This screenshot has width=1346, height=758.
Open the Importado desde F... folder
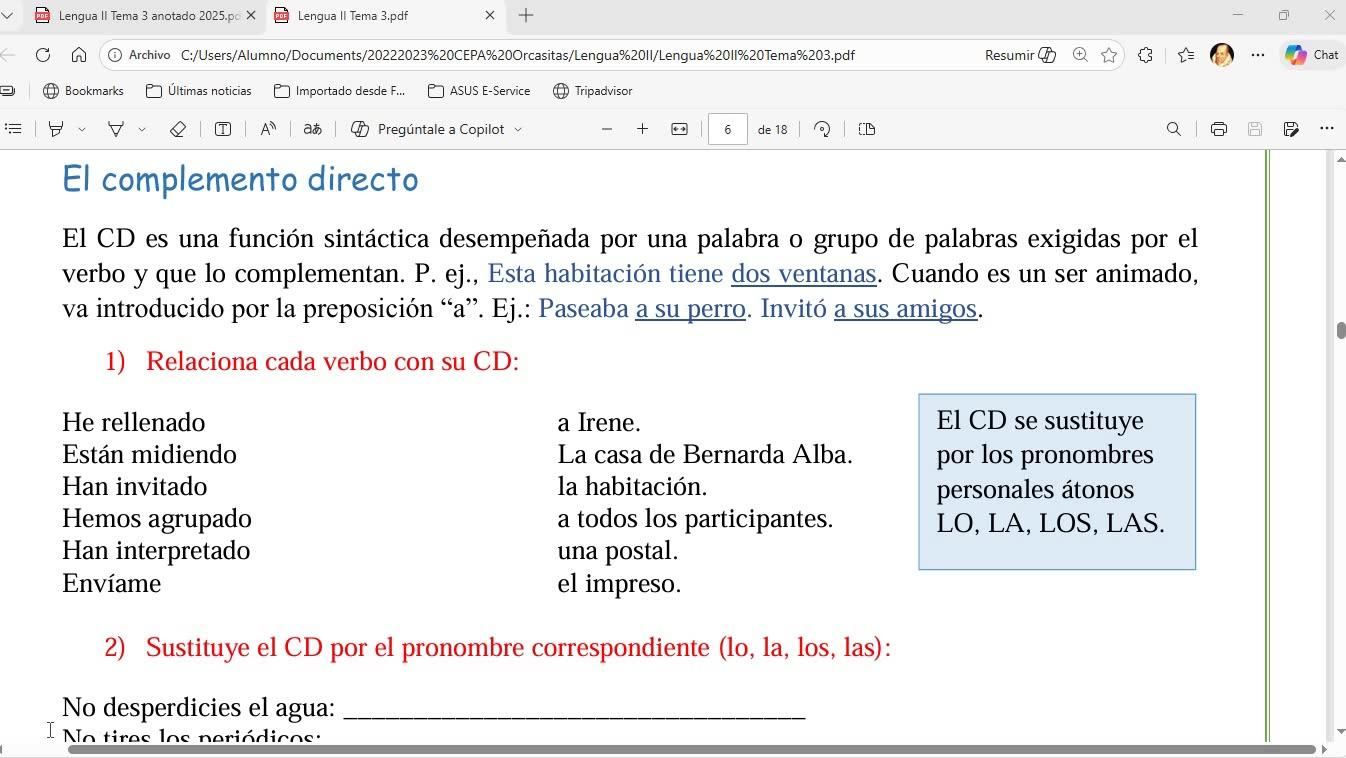[x=340, y=91]
